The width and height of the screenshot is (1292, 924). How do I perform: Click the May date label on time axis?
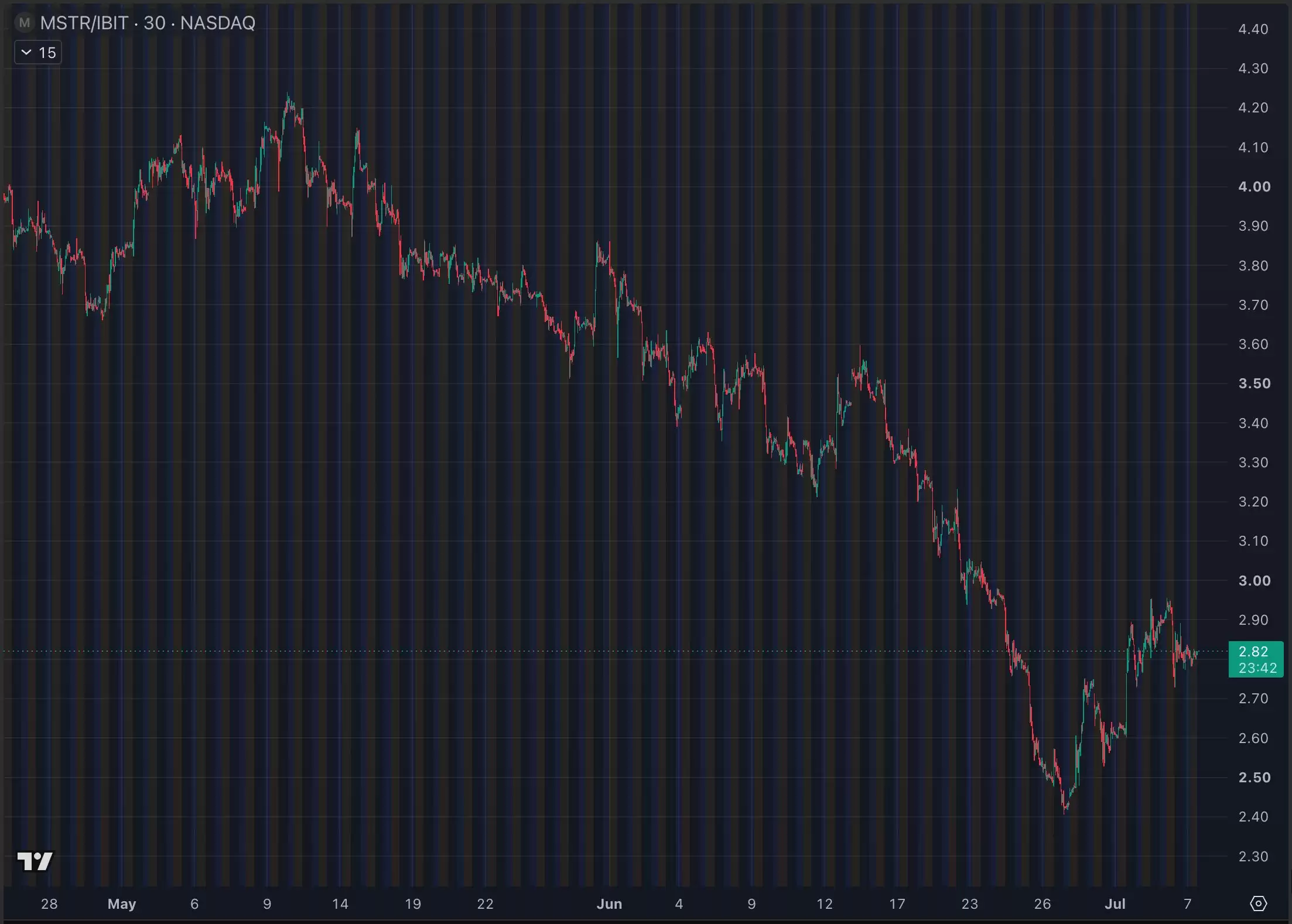click(x=122, y=904)
